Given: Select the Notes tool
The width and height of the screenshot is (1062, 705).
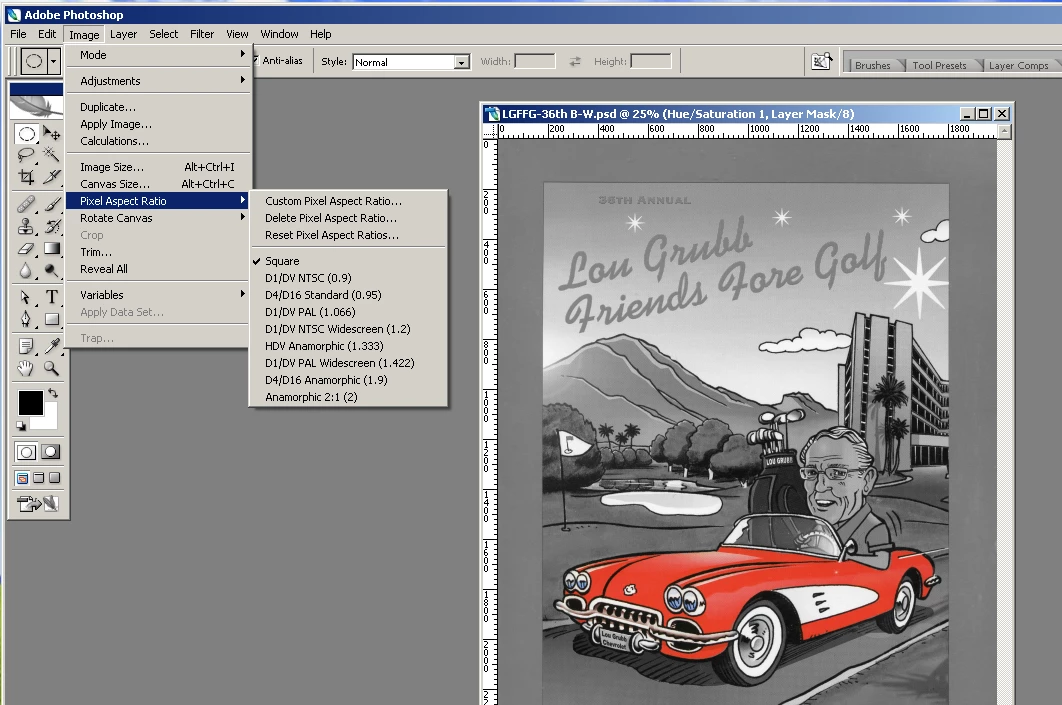Looking at the screenshot, I should point(26,346).
